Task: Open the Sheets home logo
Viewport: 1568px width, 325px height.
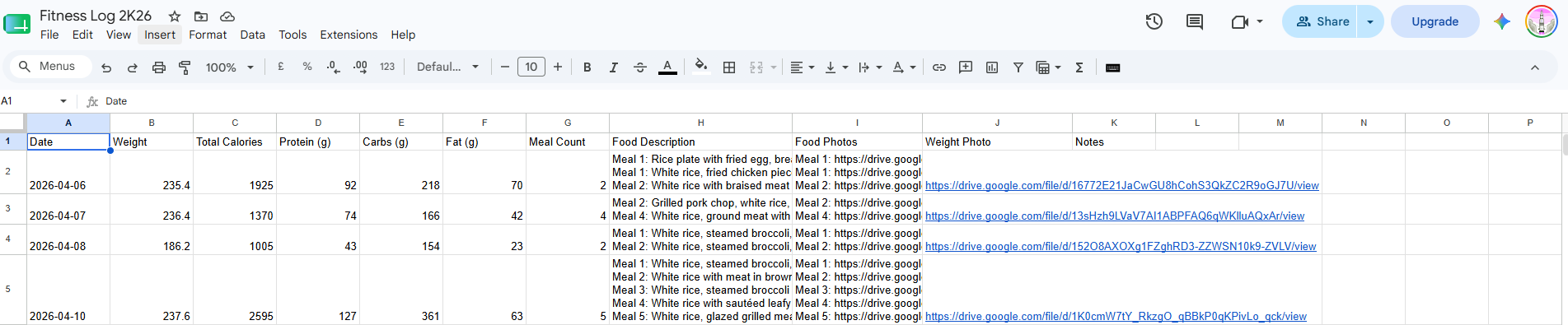Action: point(16,23)
